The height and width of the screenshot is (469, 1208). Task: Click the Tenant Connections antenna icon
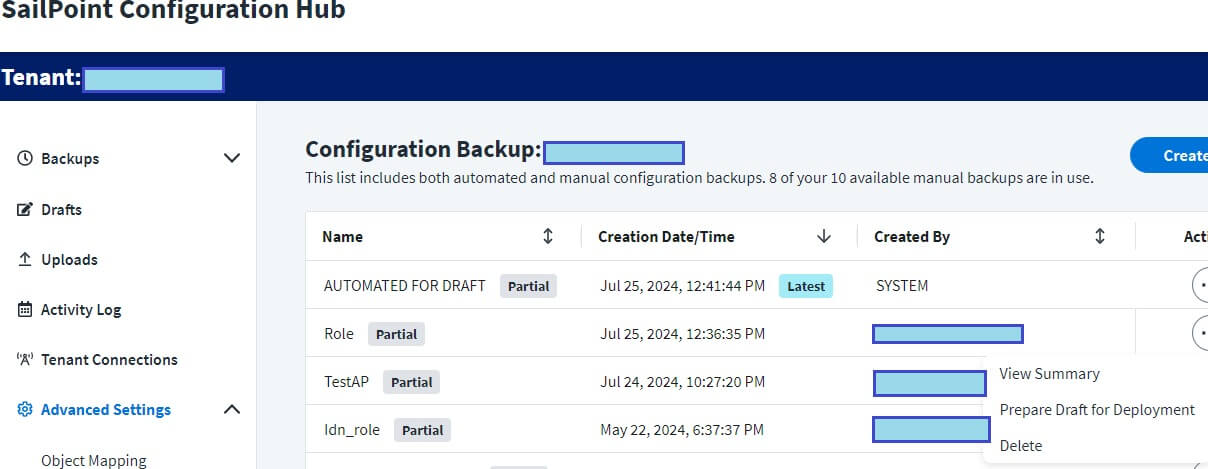pos(25,359)
